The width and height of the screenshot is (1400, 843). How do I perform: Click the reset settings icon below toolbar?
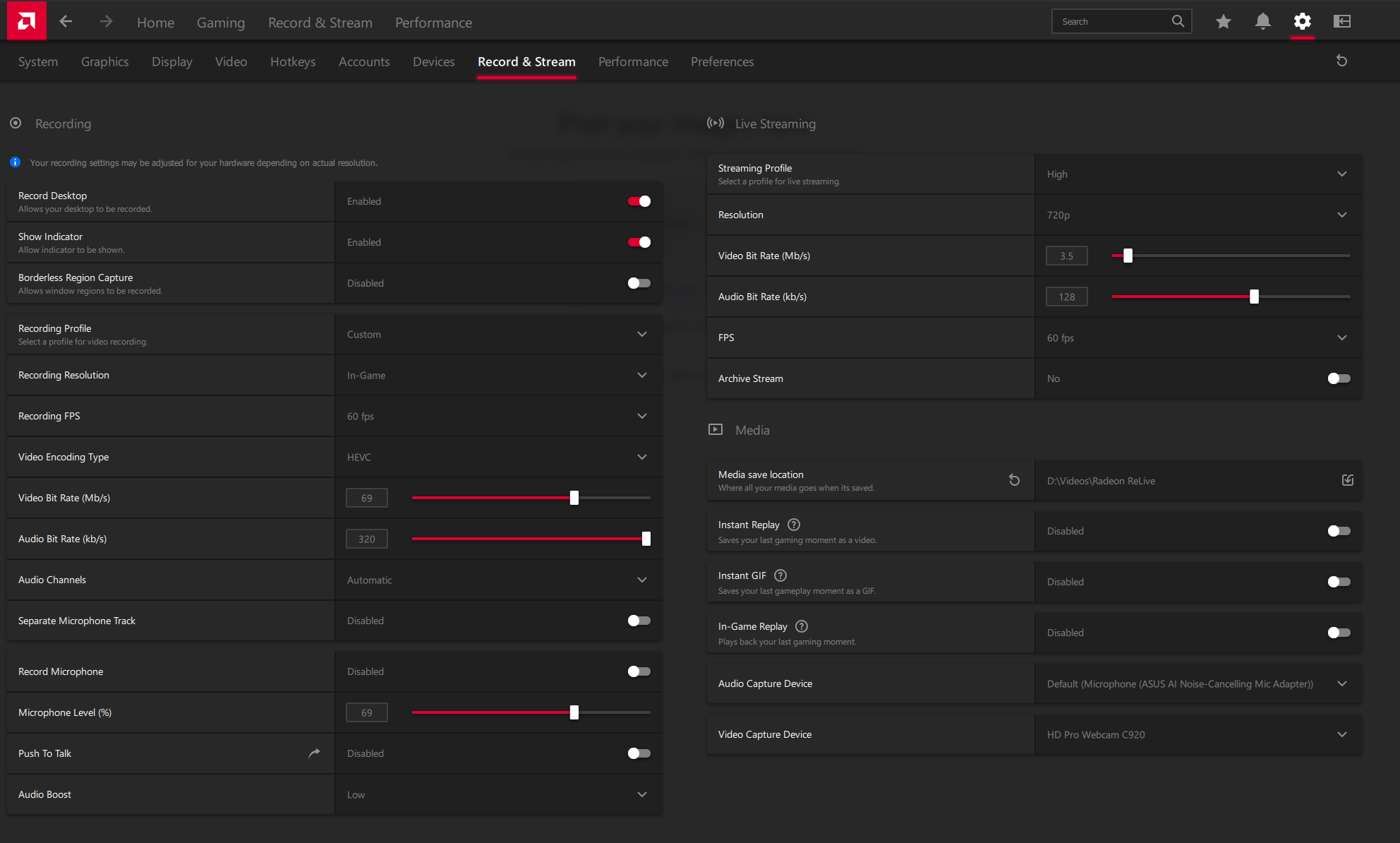pyautogui.click(x=1341, y=61)
